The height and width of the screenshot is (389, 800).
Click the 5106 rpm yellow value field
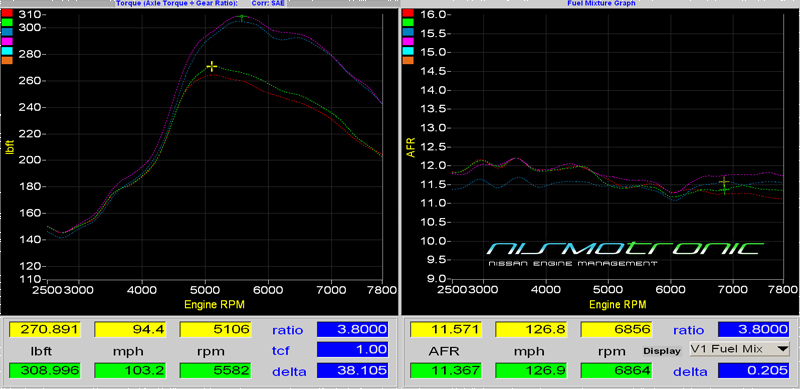pos(215,329)
